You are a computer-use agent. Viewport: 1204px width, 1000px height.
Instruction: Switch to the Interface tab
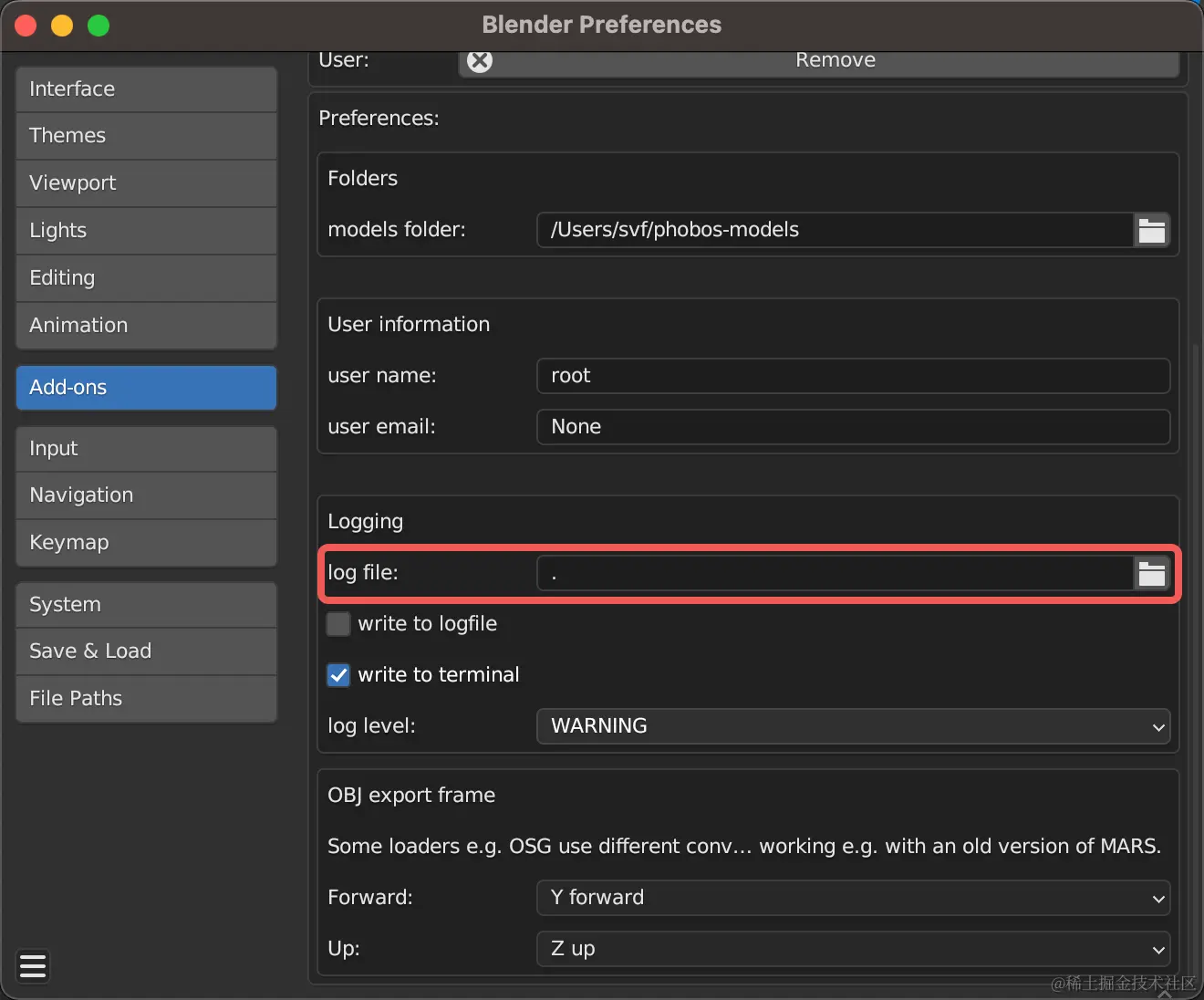pyautogui.click(x=145, y=89)
